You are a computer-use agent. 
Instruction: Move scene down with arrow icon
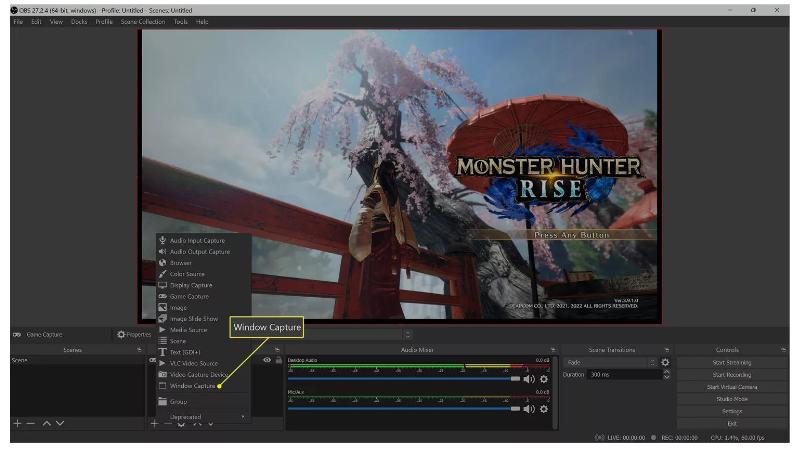(x=60, y=423)
